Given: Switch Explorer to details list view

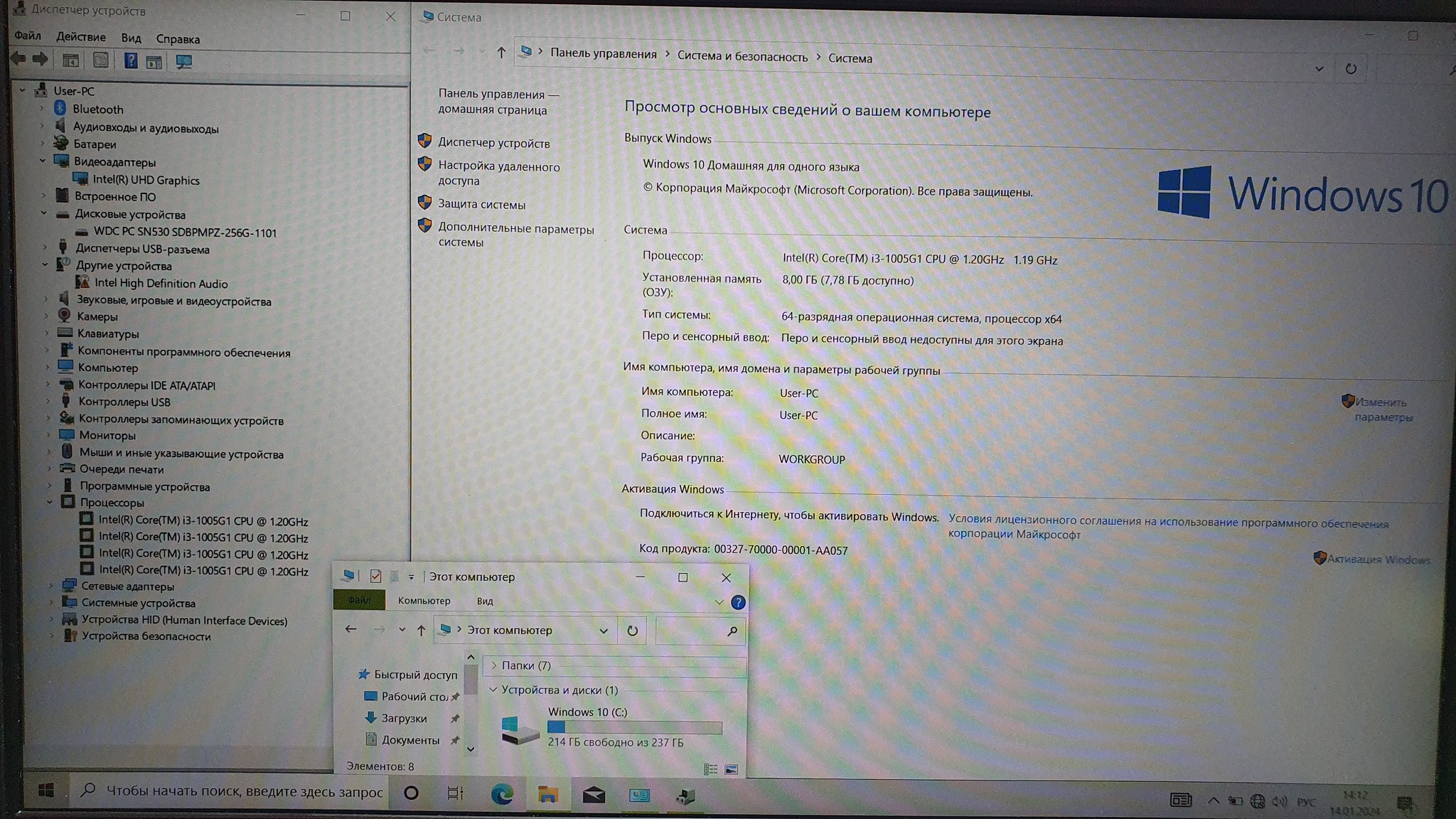Looking at the screenshot, I should [710, 769].
